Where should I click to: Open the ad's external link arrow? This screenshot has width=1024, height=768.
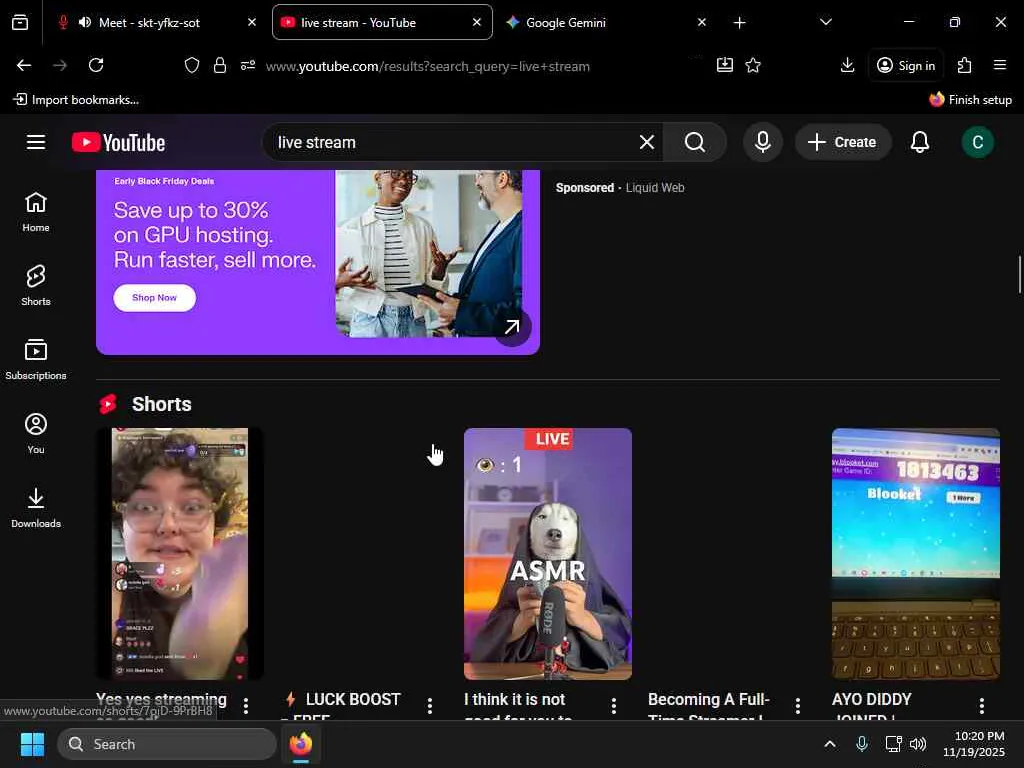(x=512, y=327)
